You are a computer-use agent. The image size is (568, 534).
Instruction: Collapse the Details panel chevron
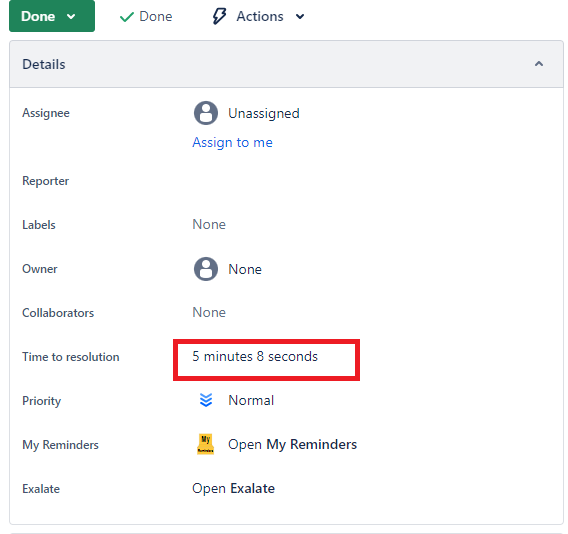[539, 64]
